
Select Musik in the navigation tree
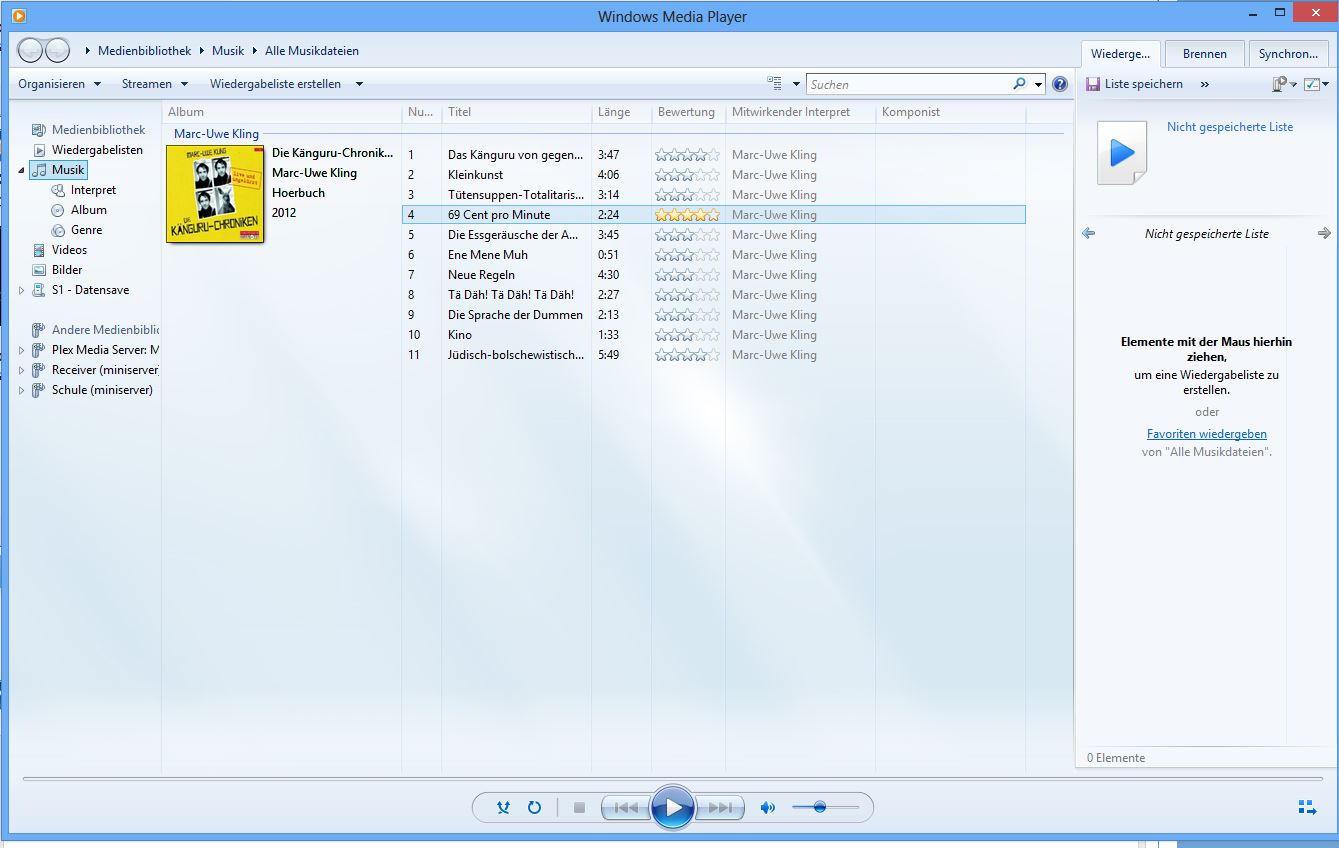[x=58, y=170]
